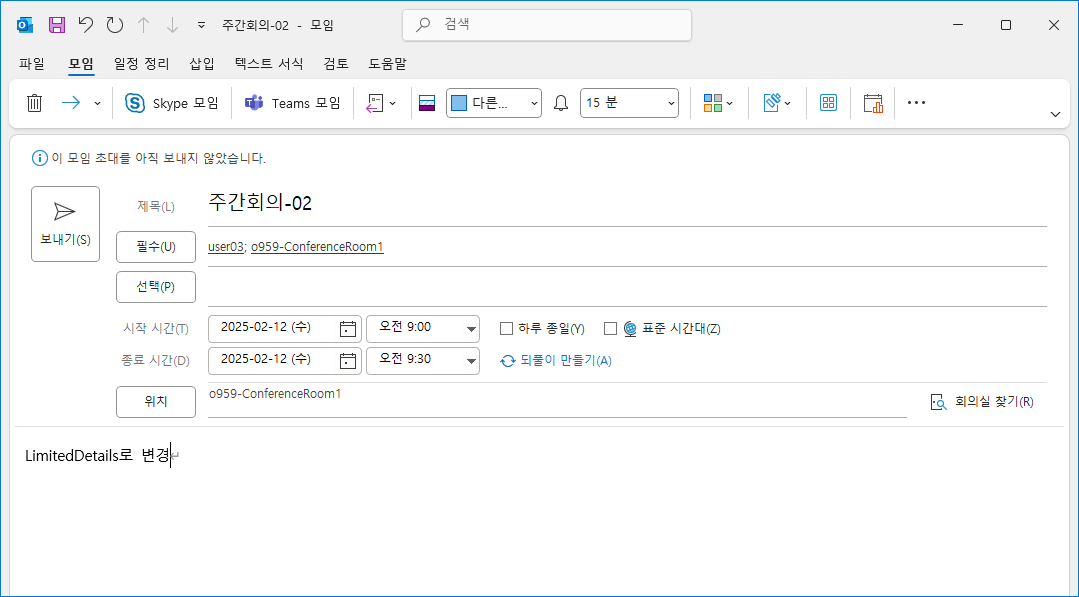1079x597 pixels.
Task: Click the tags/pen ribbon icon
Action: point(771,103)
